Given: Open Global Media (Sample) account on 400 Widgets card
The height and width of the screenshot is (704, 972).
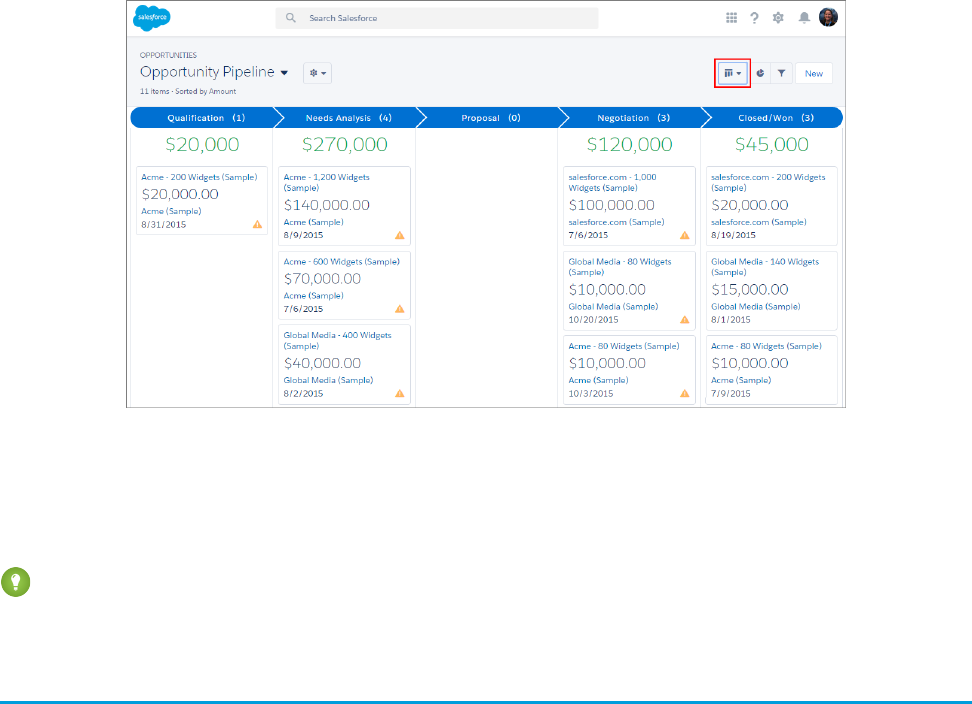Looking at the screenshot, I should (x=329, y=381).
